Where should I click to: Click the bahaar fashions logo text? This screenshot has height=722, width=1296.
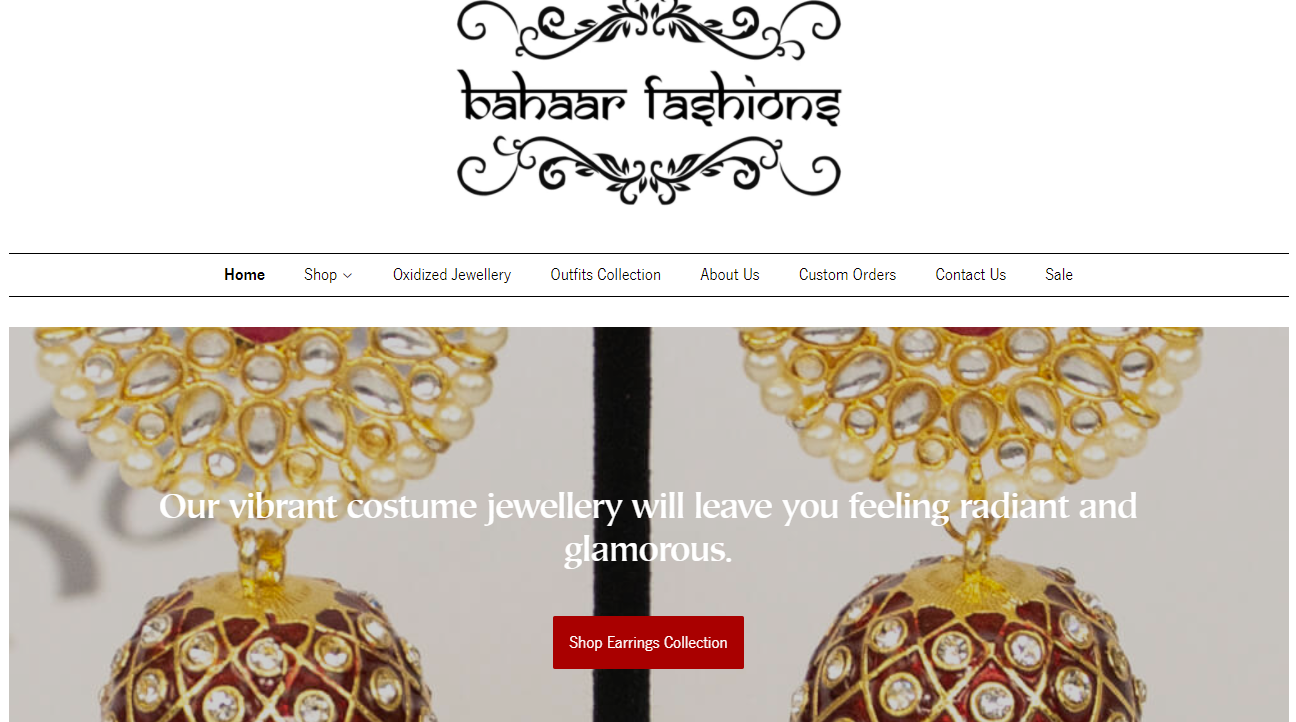click(x=649, y=100)
